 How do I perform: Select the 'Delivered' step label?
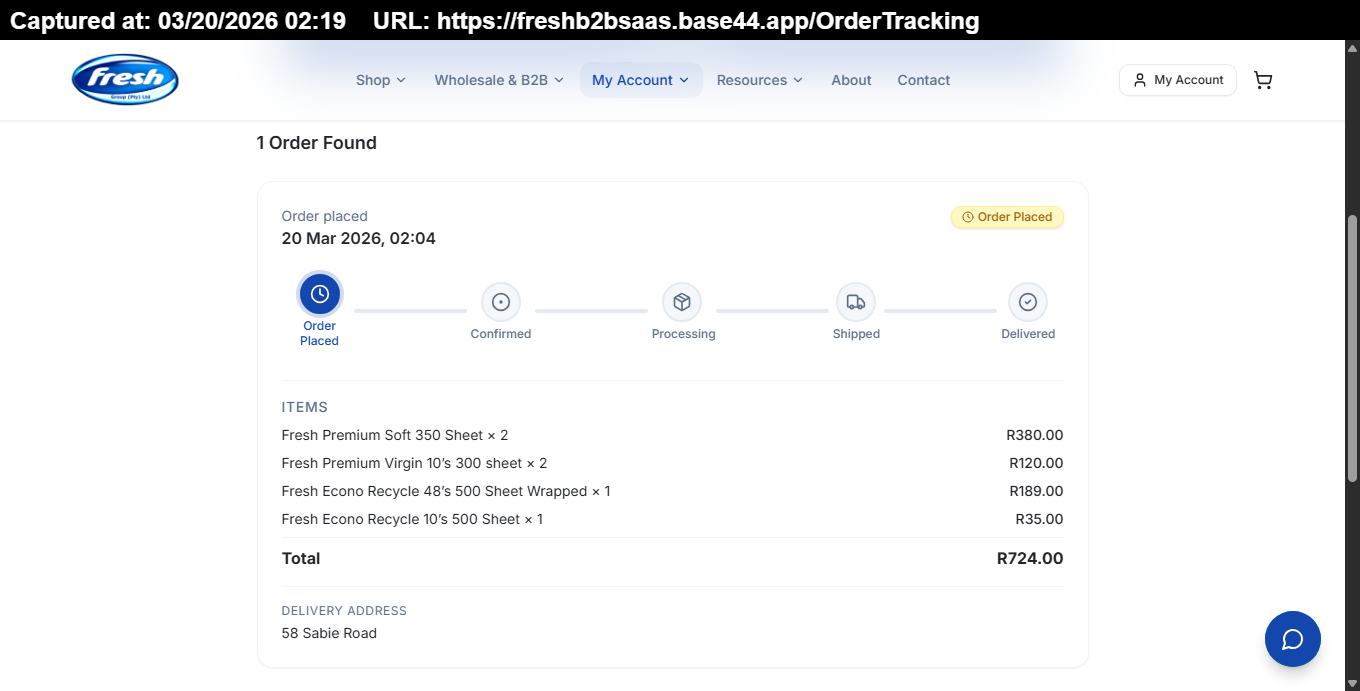coord(1028,334)
